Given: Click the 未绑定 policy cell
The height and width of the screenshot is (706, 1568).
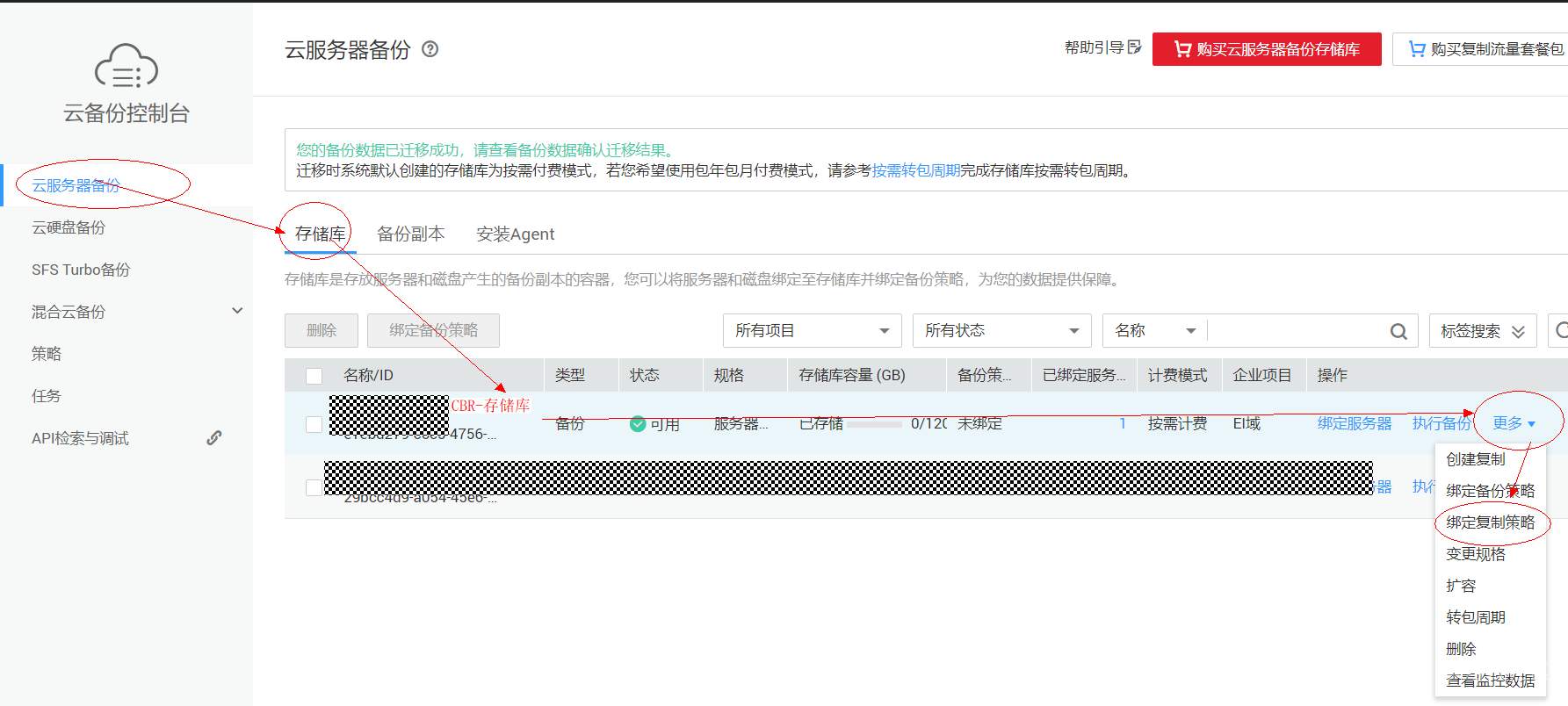Looking at the screenshot, I should click(x=979, y=423).
